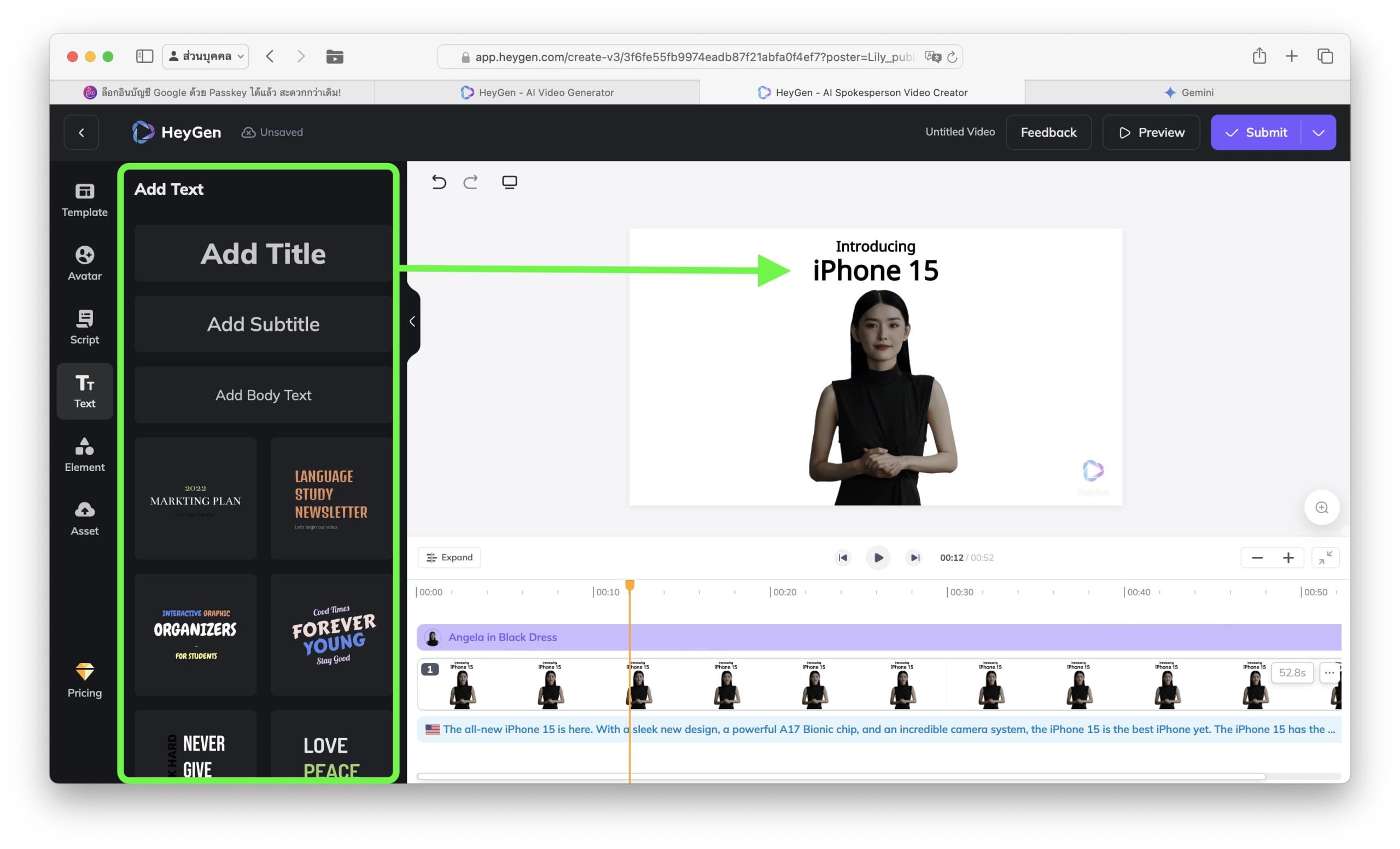Open the Script panel
1400x849 pixels.
pos(84,327)
